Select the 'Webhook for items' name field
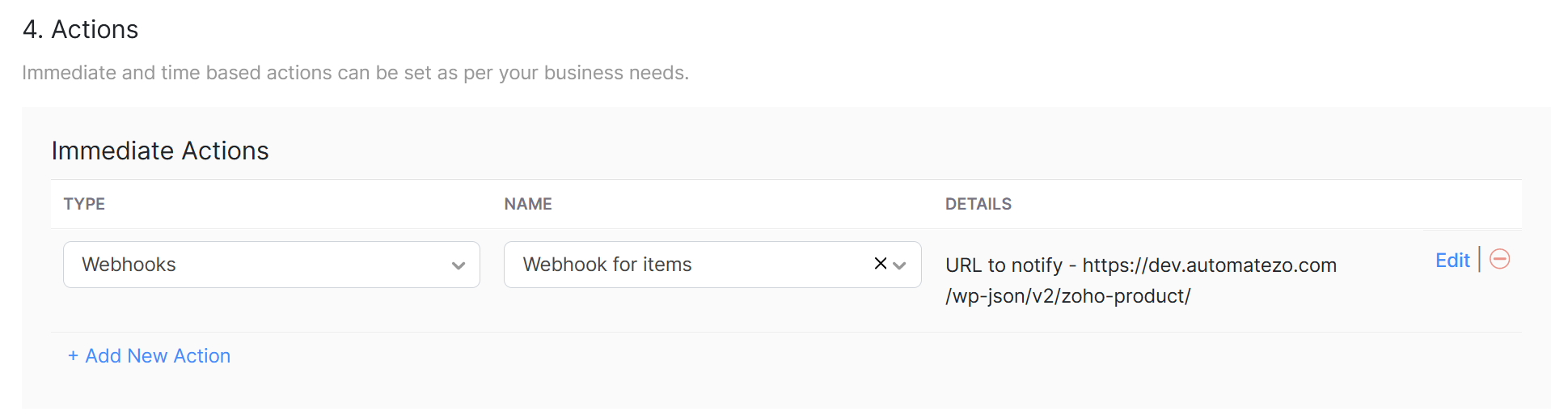Screen dimensions: 1568x420 click(x=712, y=265)
